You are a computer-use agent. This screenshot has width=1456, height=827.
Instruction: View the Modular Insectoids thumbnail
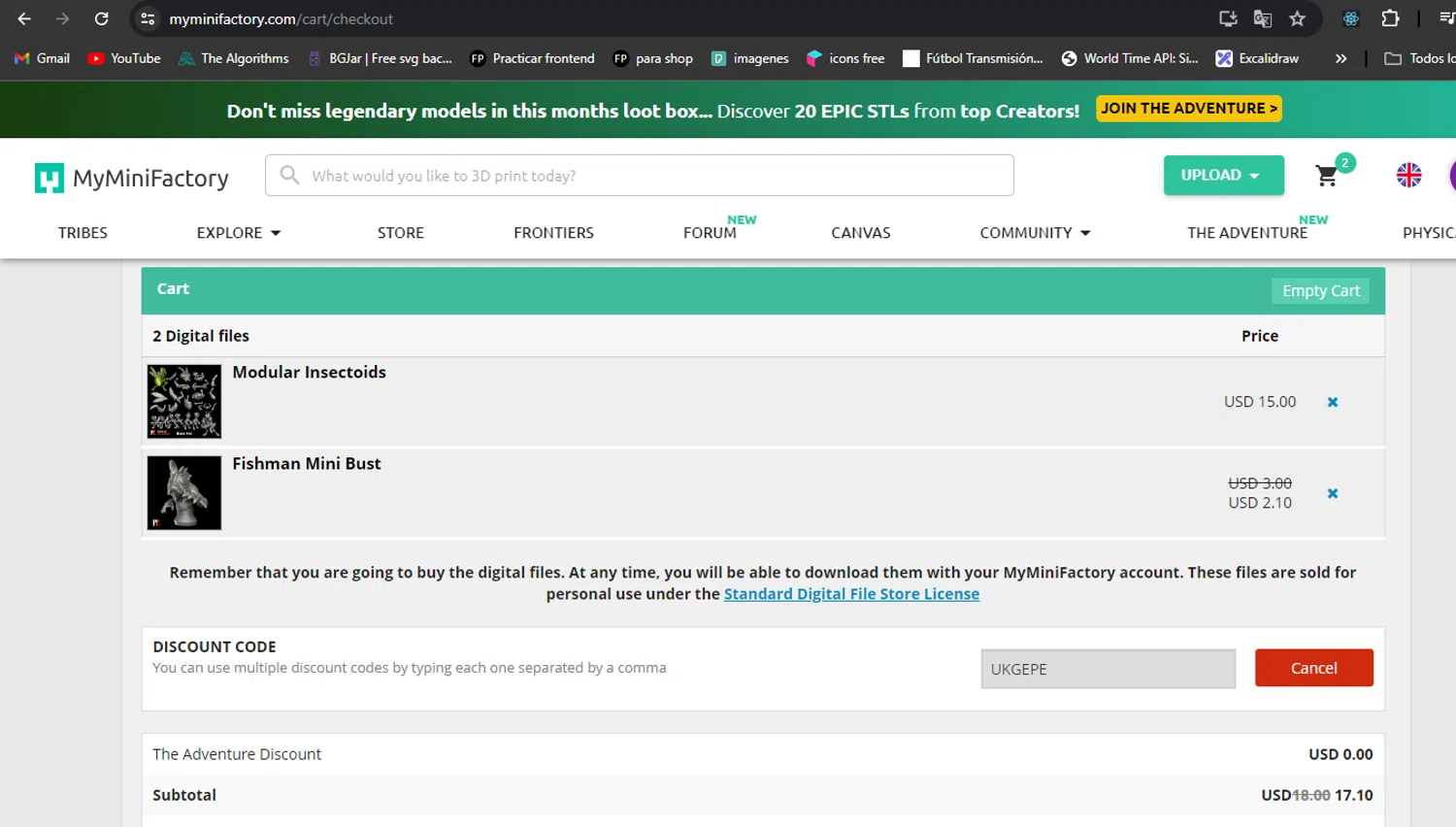[184, 401]
